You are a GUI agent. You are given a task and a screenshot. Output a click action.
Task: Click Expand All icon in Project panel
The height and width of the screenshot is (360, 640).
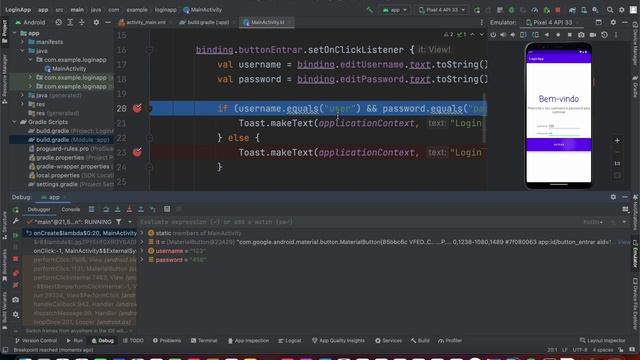70,22
